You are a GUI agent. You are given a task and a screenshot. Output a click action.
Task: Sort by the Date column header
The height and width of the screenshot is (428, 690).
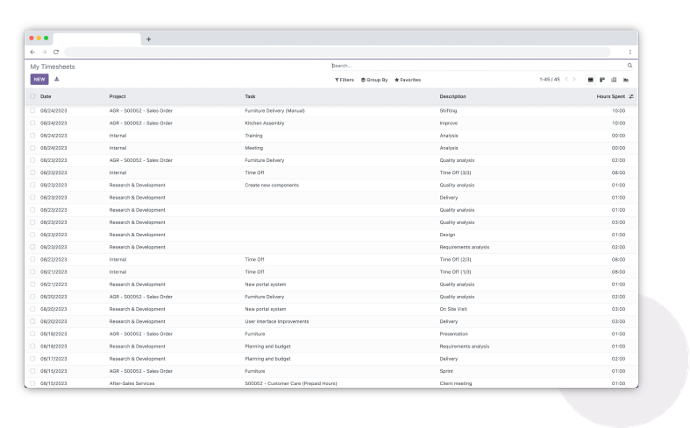coord(46,96)
